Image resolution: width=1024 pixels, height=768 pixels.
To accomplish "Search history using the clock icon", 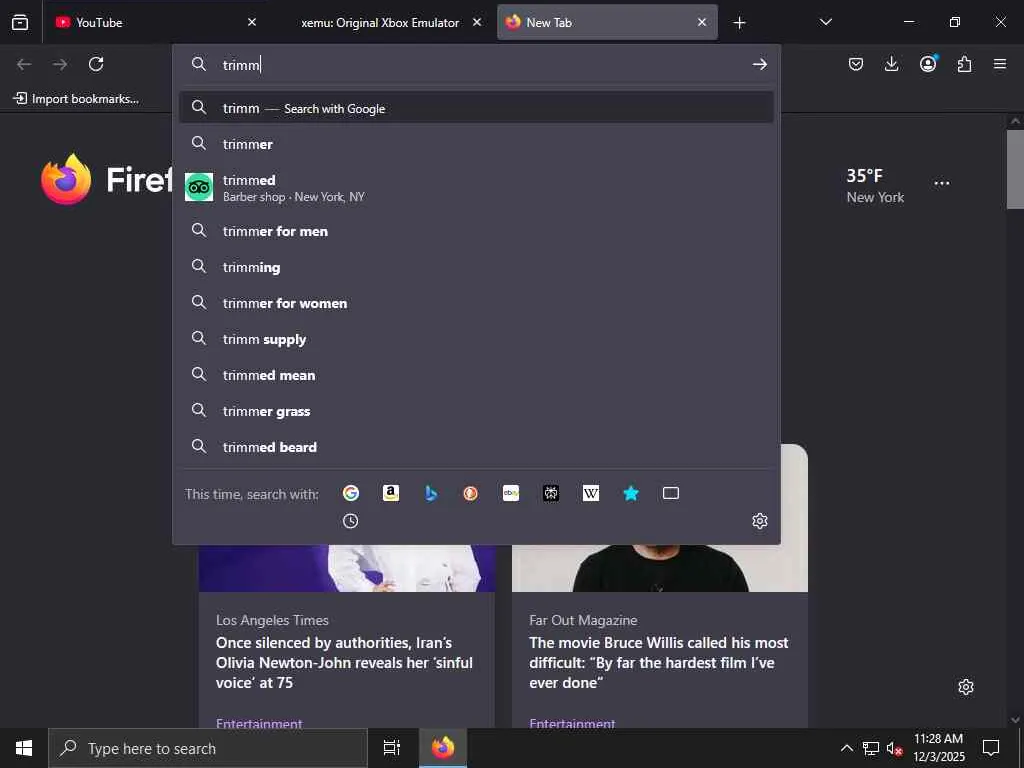I will point(351,520).
